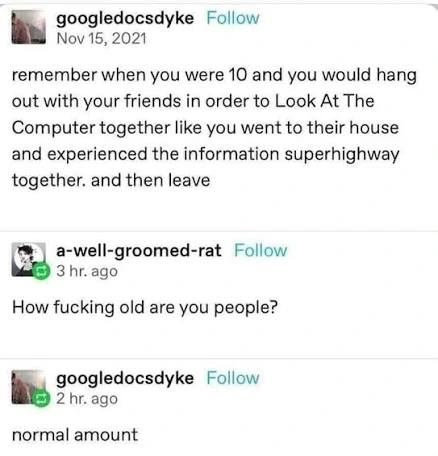The height and width of the screenshot is (456, 438).
Task: Open the 3 hr. ago timestamp permalink
Action: (x=87, y=271)
